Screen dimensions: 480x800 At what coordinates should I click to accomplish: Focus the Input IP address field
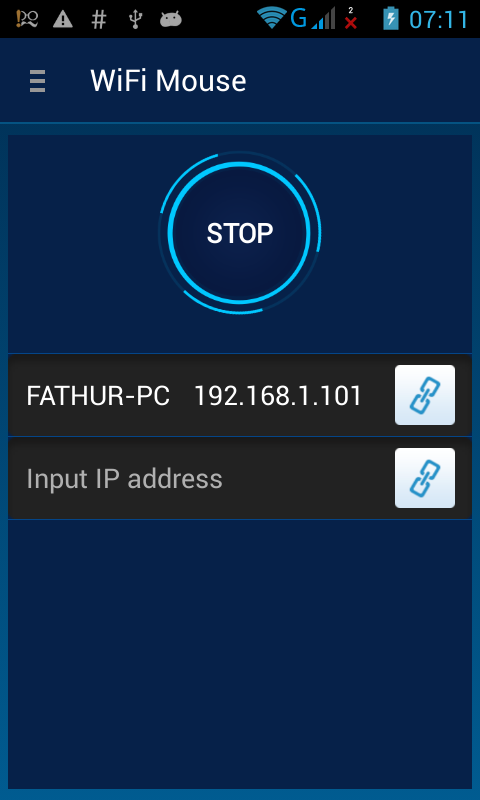(201, 479)
